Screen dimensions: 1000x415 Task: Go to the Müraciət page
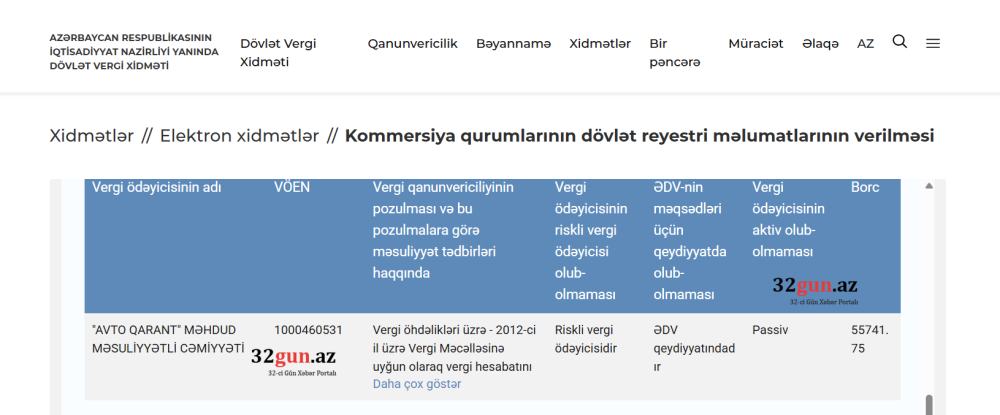756,44
